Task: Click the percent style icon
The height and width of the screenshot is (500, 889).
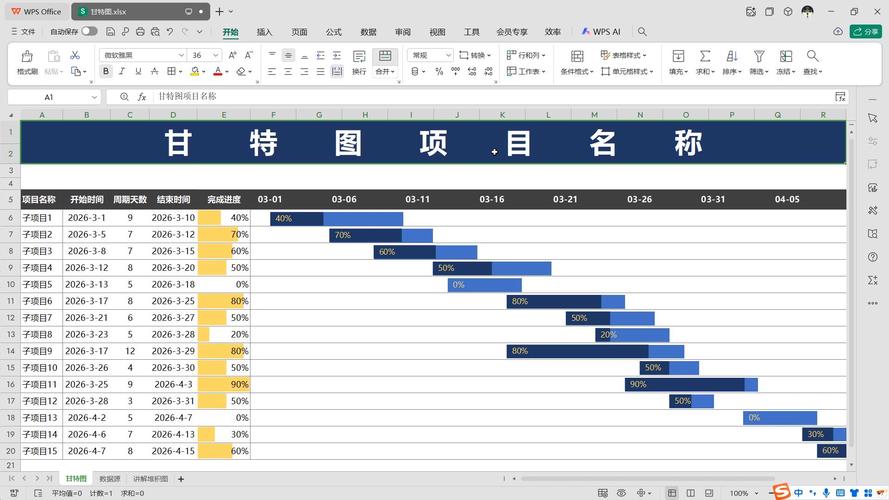Action: pos(439,71)
